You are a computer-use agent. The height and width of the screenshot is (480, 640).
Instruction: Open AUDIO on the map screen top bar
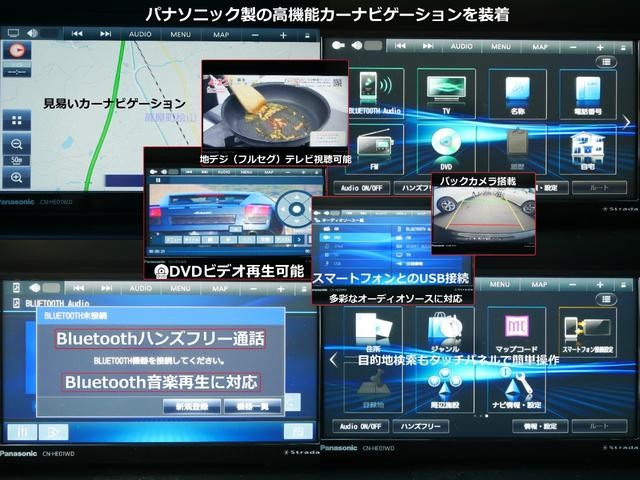(x=140, y=34)
